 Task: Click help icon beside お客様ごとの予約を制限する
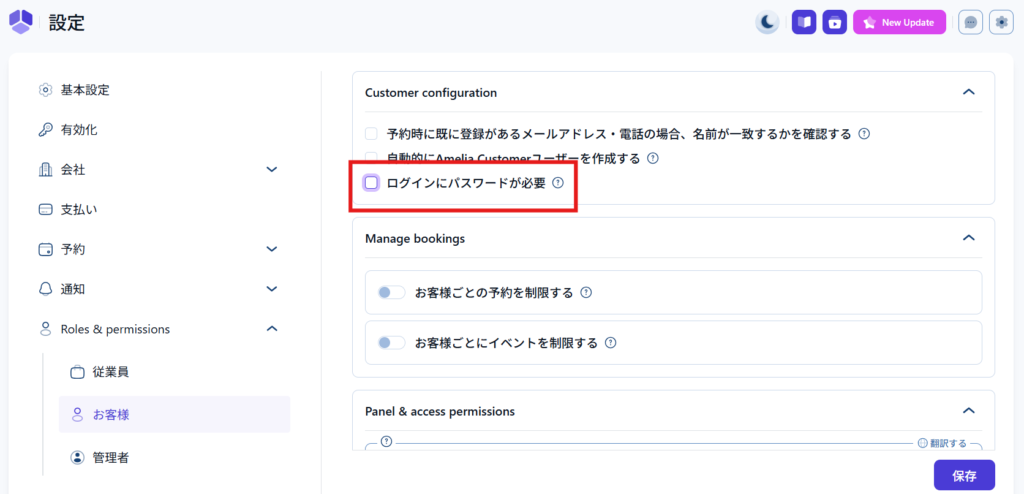587,293
